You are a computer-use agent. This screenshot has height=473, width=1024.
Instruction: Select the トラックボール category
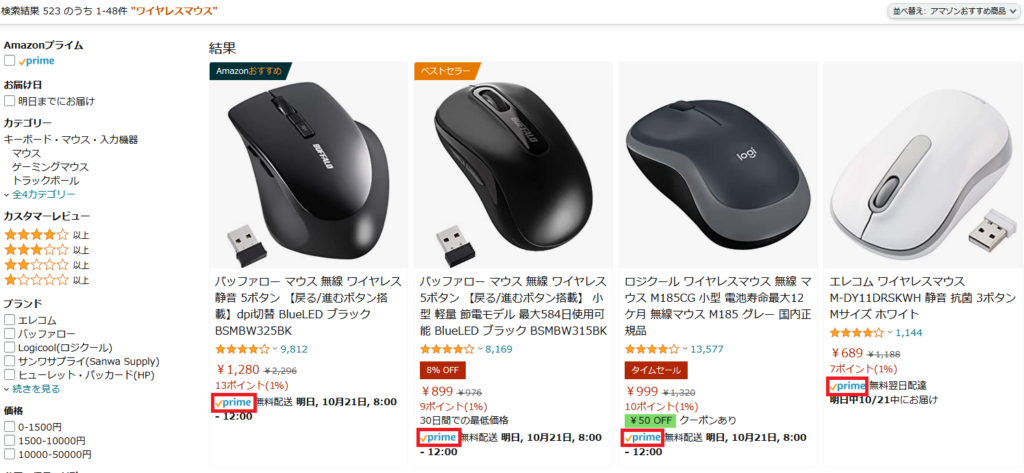(46, 180)
